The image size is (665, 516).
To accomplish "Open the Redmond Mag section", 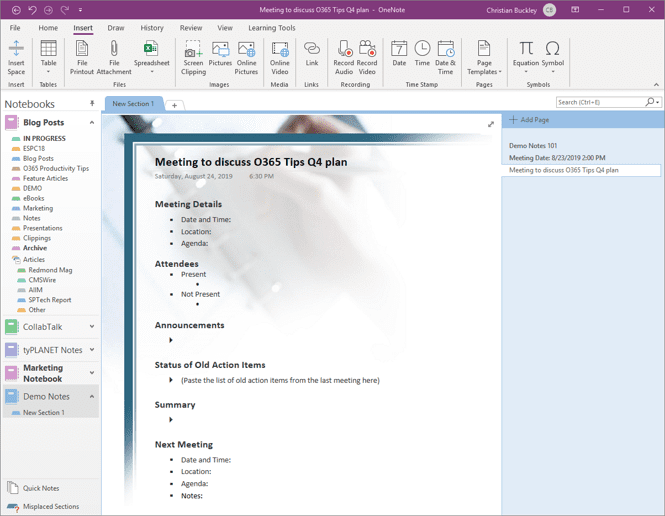I will pyautogui.click(x=50, y=270).
